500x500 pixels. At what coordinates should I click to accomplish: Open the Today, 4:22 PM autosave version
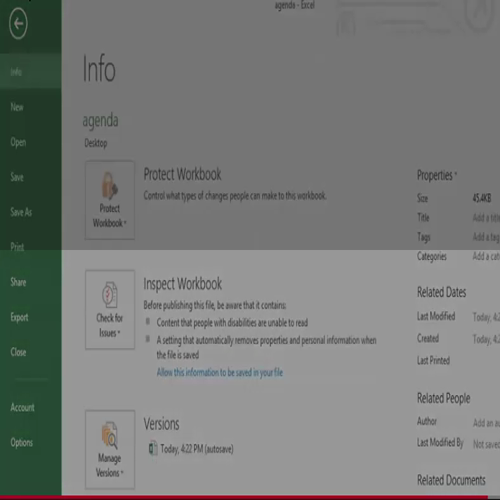pyautogui.click(x=197, y=449)
